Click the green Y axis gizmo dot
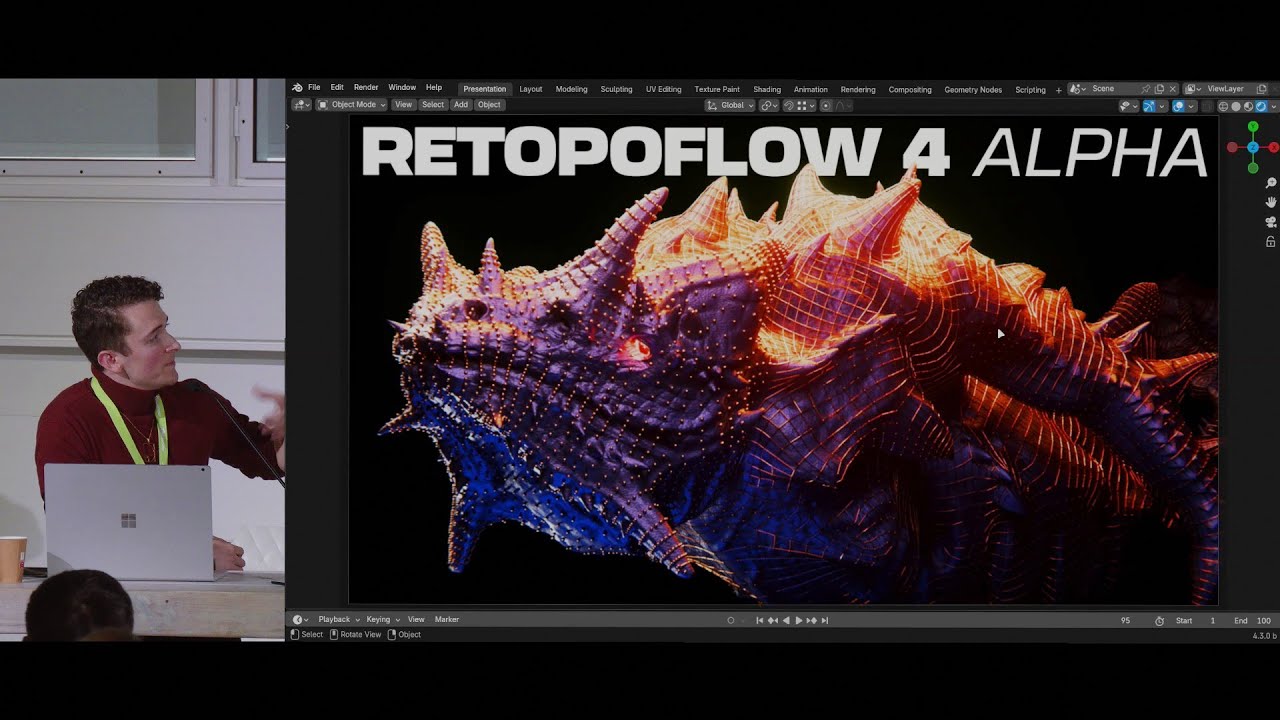 1253,127
